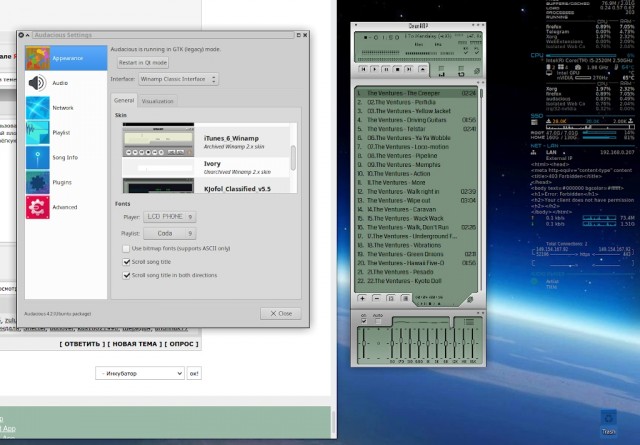The image size is (640, 445).
Task: Toggle PL window checkmark in player display
Action: pos(477,51)
